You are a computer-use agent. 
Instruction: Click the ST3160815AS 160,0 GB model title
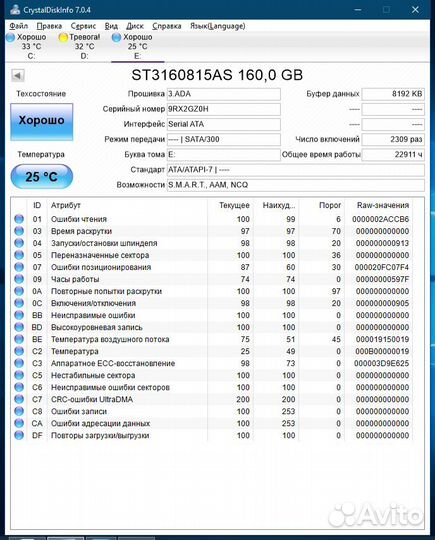pos(217,75)
